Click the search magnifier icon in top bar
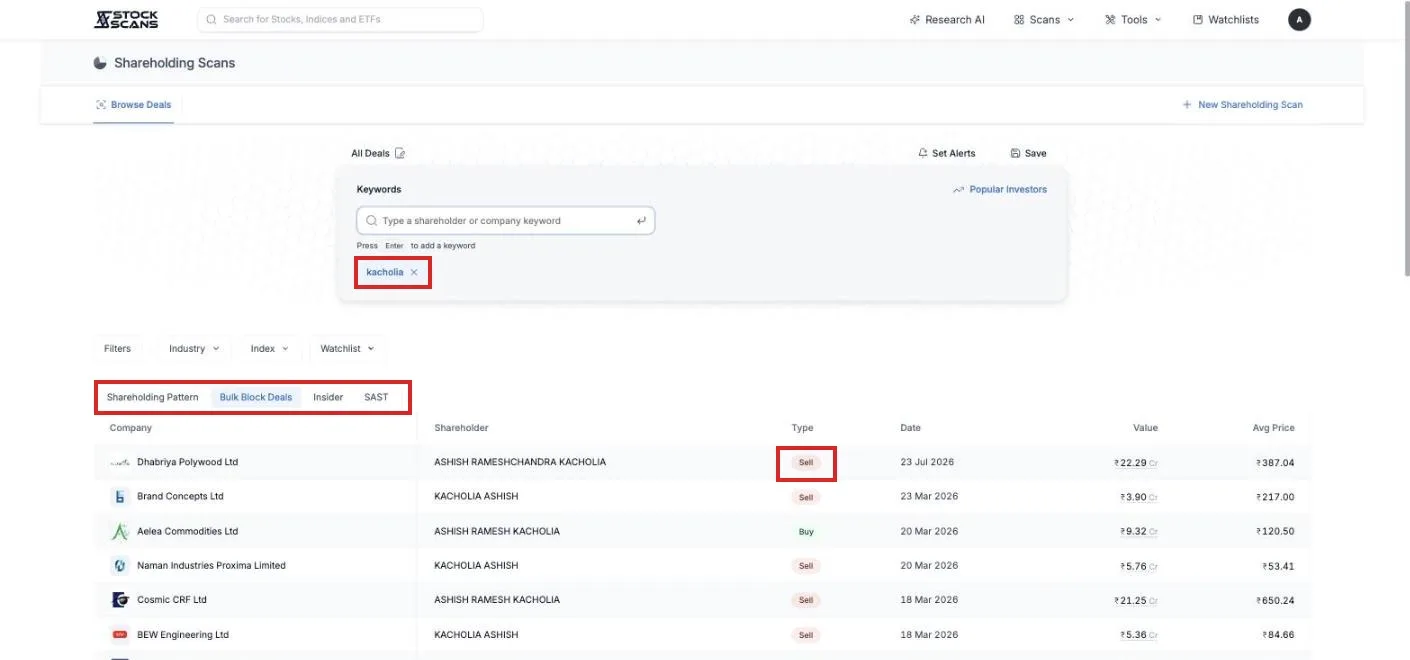The width and height of the screenshot is (1410, 660). 211,19
